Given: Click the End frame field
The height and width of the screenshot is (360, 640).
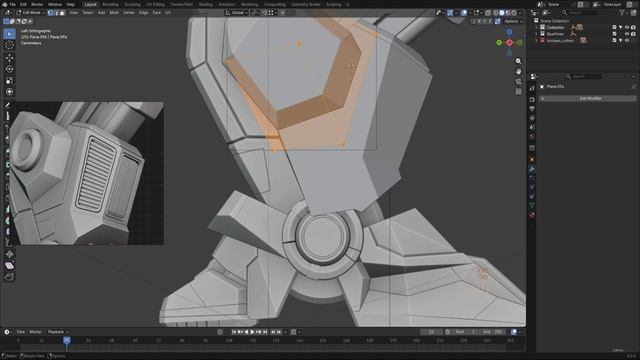Looking at the screenshot, I should coord(493,332).
